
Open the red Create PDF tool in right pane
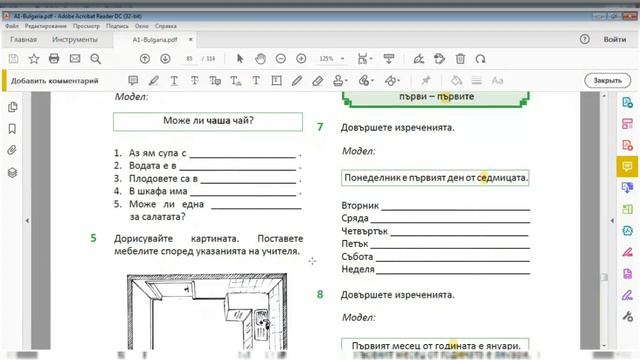pos(627,145)
